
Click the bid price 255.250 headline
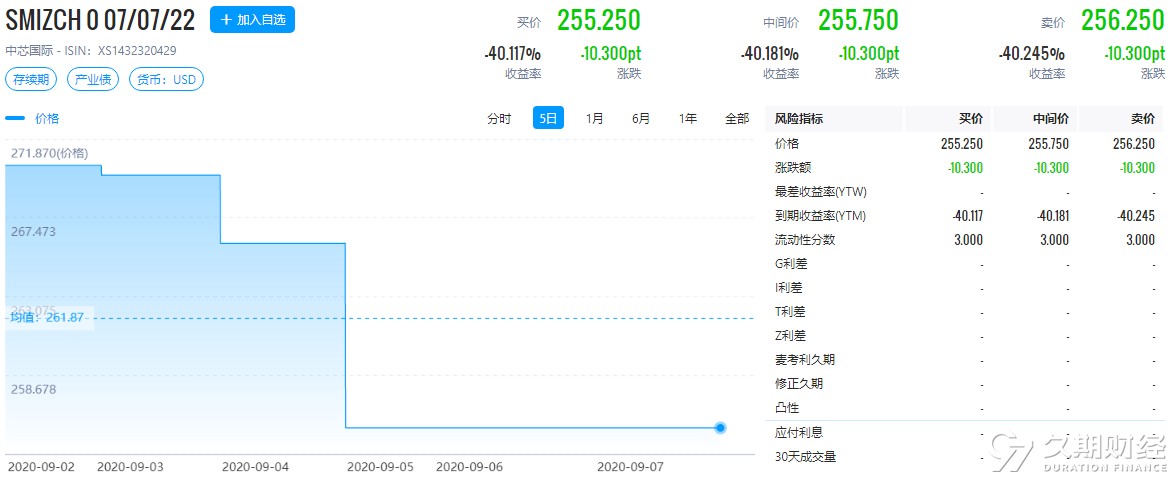coord(599,20)
